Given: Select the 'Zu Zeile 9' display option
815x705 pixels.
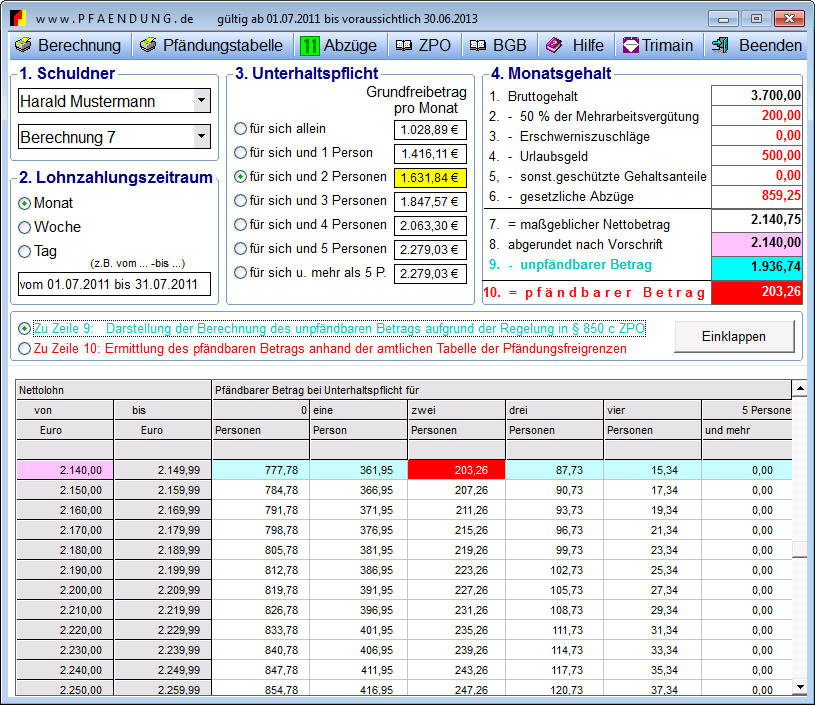Looking at the screenshot, I should tap(24, 329).
